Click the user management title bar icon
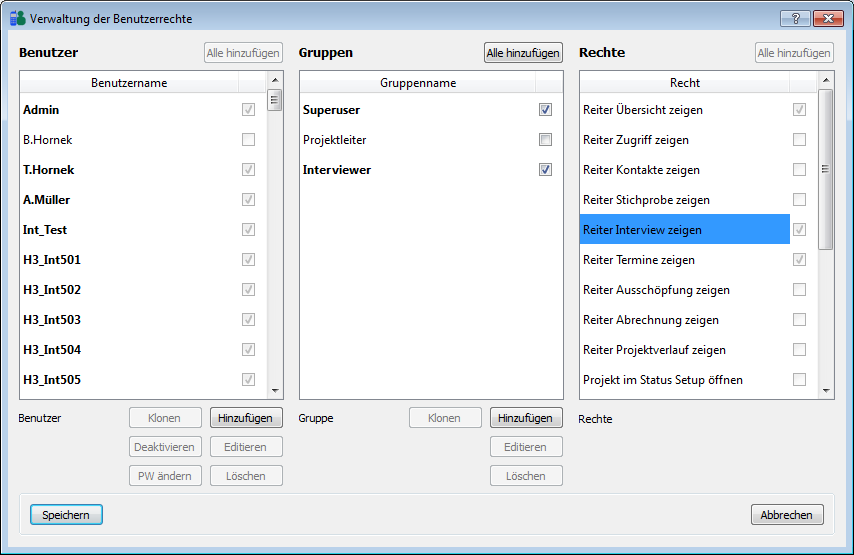854x555 pixels. (x=17, y=19)
